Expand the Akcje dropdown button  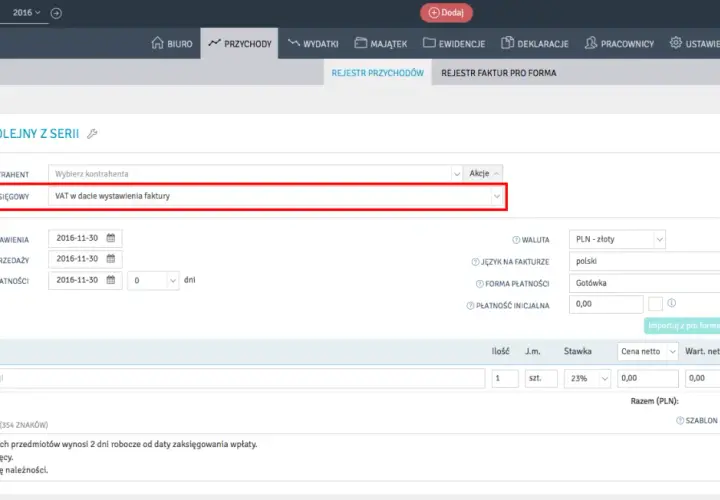483,174
